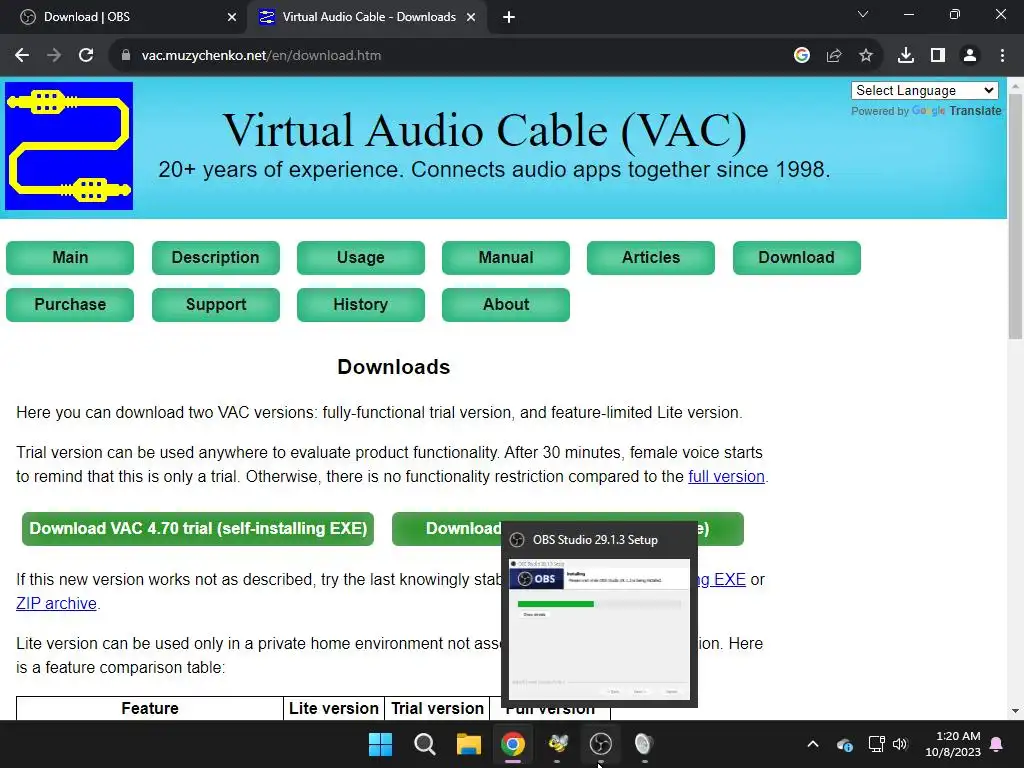Click OneDrive cloud tray icon
This screenshot has width=1024, height=768.
point(844,744)
